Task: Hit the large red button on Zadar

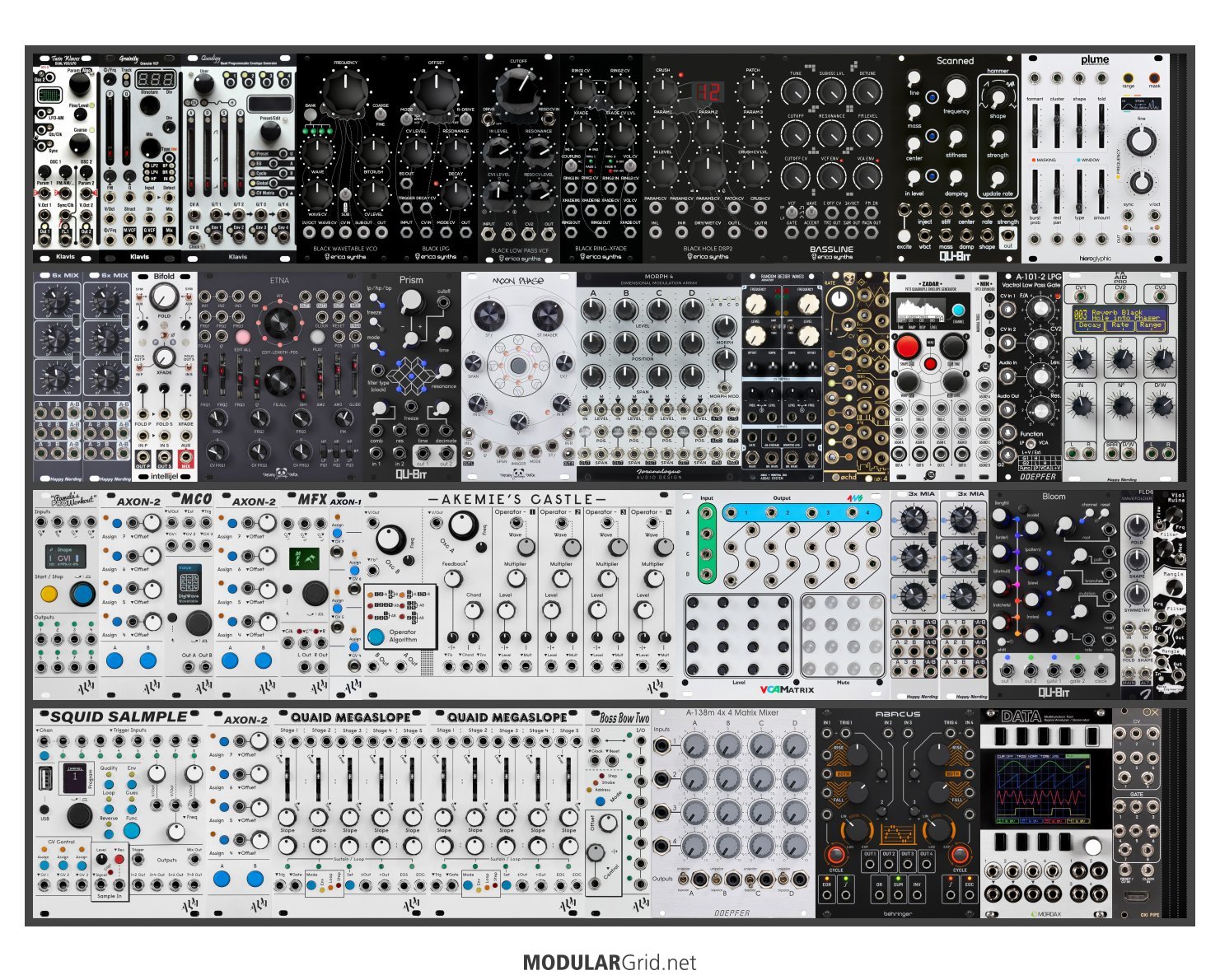Action: click(x=908, y=346)
